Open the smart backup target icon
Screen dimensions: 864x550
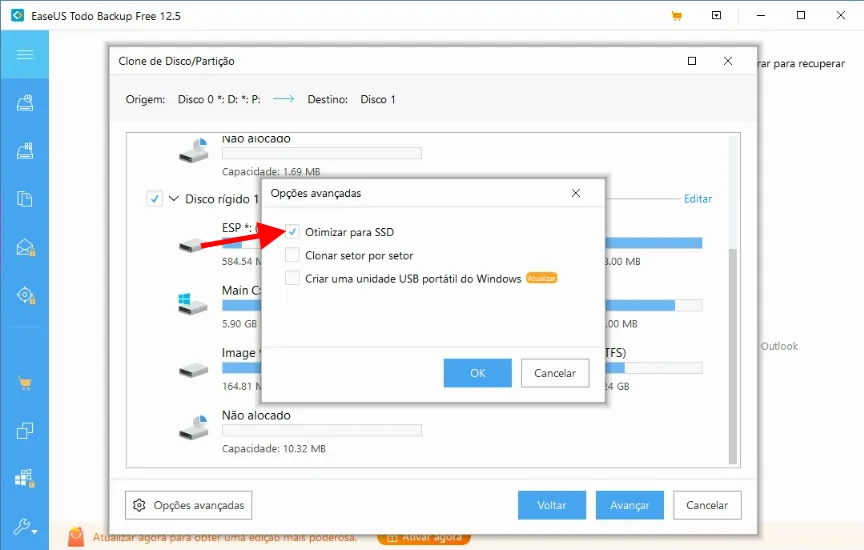point(25,295)
